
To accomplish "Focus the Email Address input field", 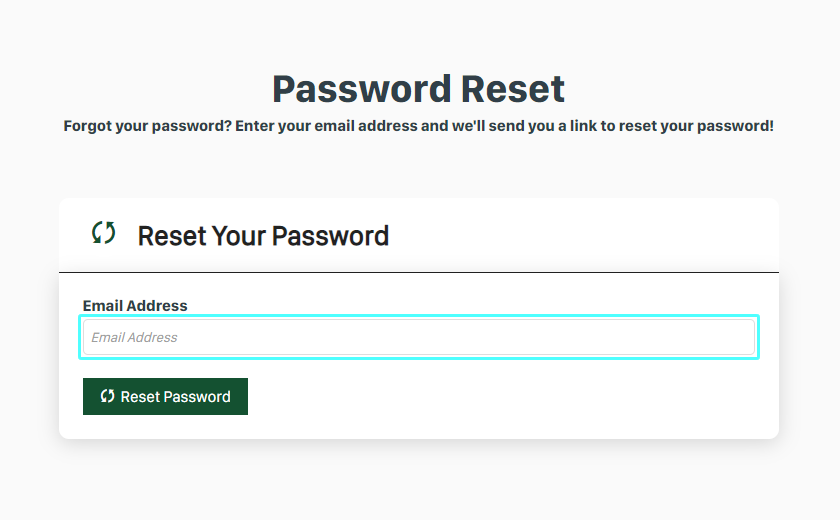I will click(418, 337).
